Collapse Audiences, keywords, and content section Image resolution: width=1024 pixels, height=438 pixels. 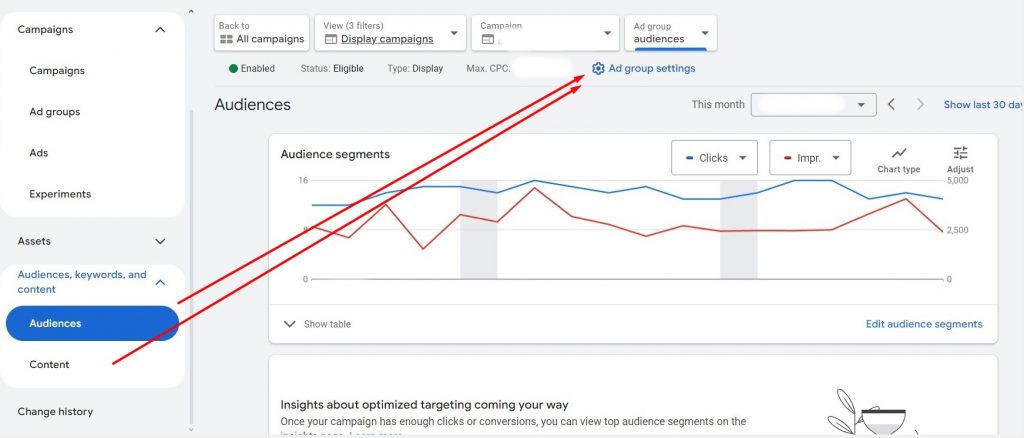click(x=160, y=282)
